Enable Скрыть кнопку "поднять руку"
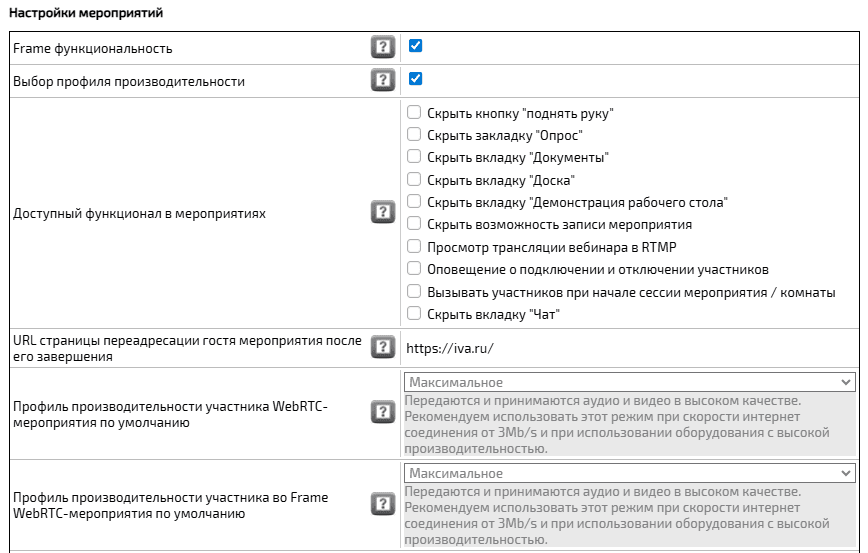Image resolution: width=868 pixels, height=553 pixels. coord(414,112)
